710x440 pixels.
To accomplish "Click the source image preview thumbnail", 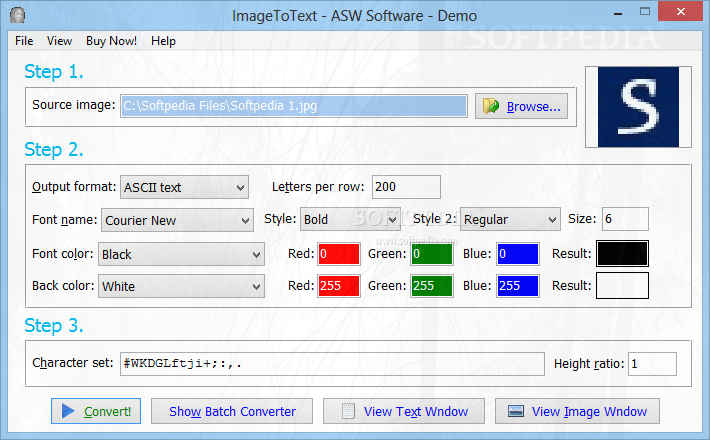I will pos(638,107).
